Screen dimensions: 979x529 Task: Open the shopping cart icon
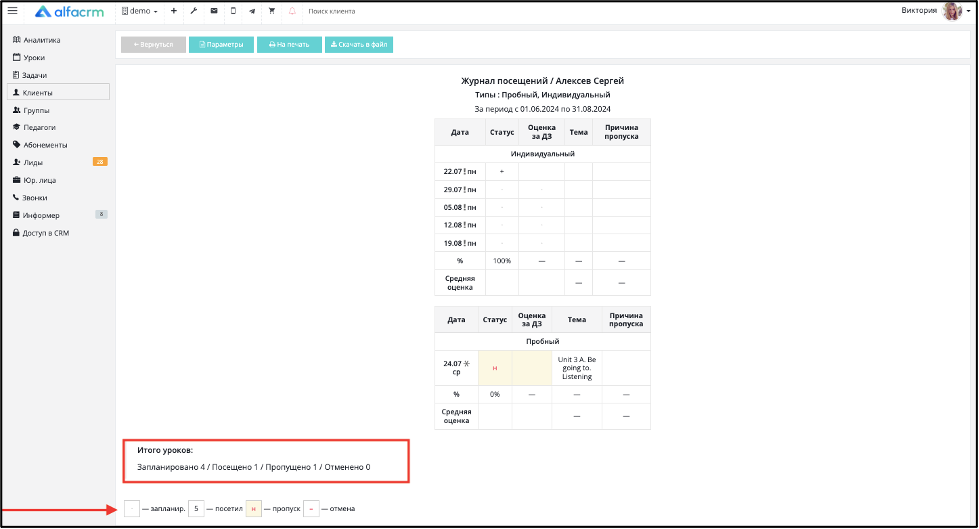click(x=272, y=11)
